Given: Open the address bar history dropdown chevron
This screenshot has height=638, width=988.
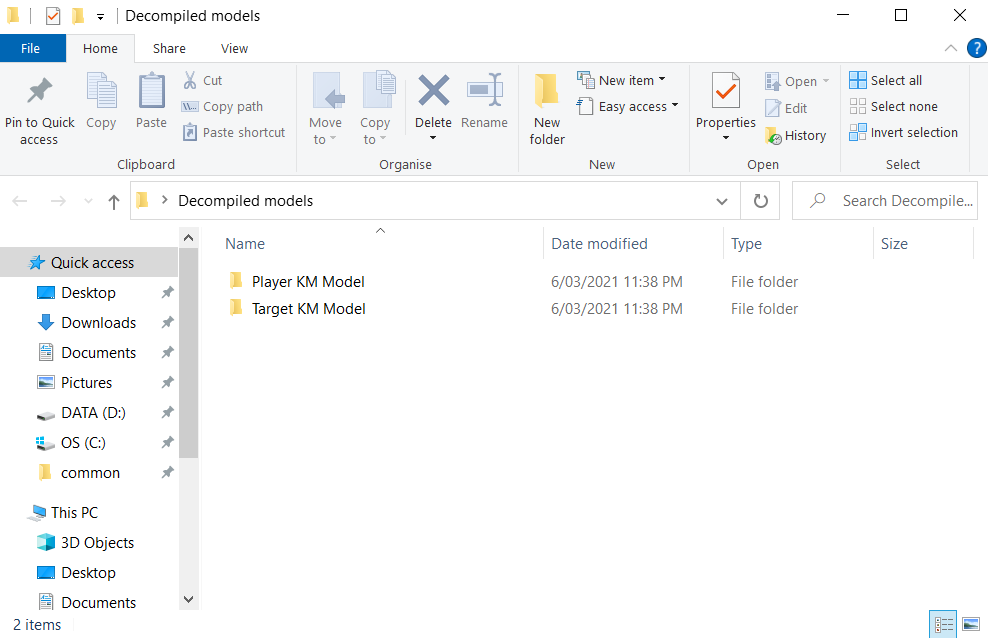Looking at the screenshot, I should (722, 201).
